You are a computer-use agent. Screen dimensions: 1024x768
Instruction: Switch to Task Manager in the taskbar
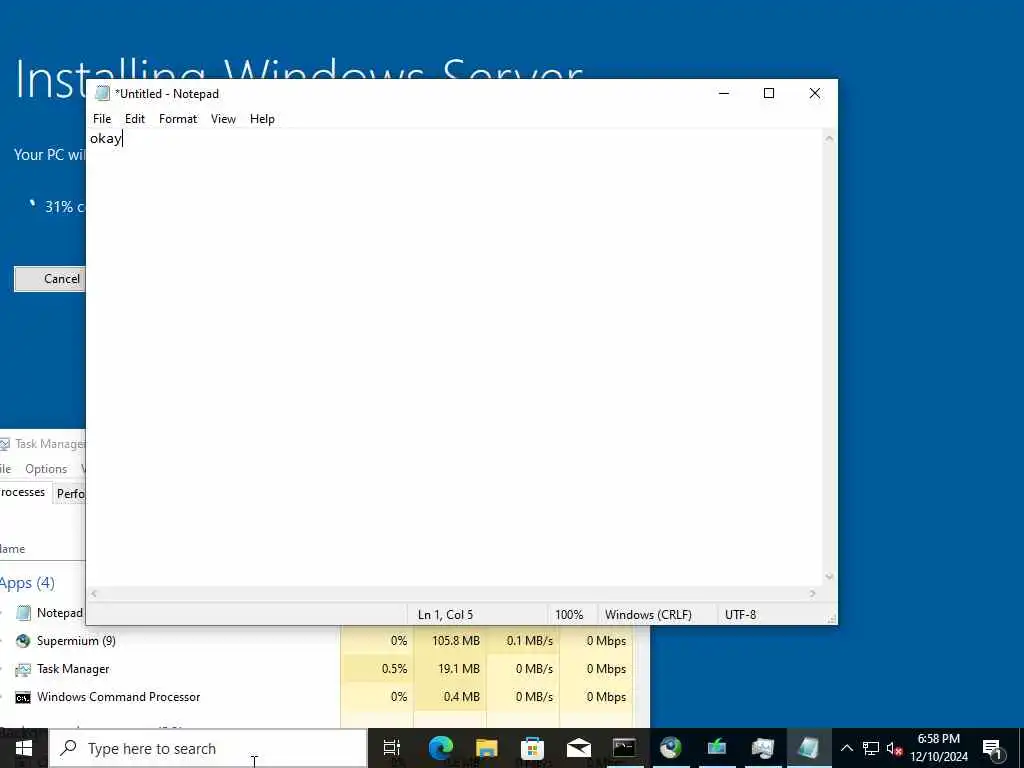click(763, 748)
